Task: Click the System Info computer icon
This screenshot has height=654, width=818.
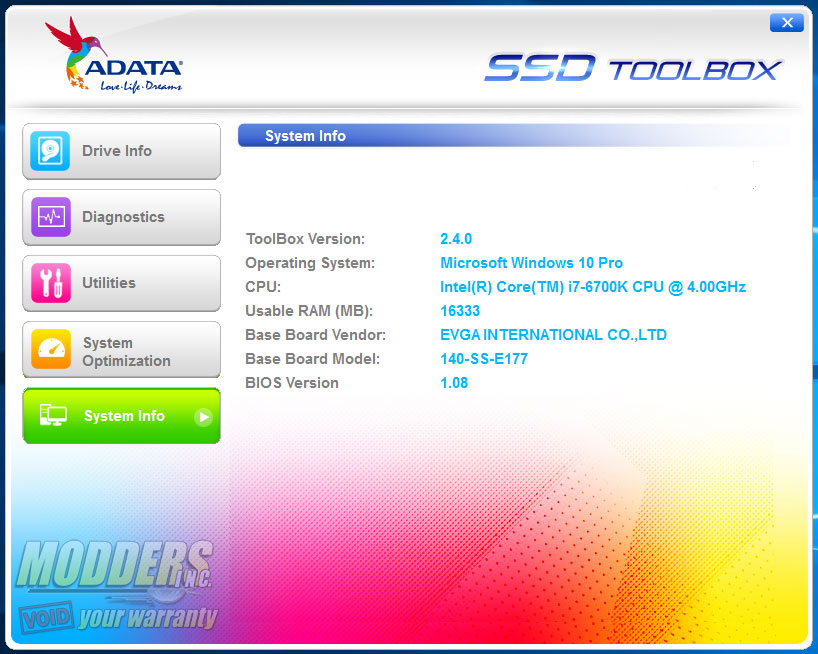Action: coord(53,415)
